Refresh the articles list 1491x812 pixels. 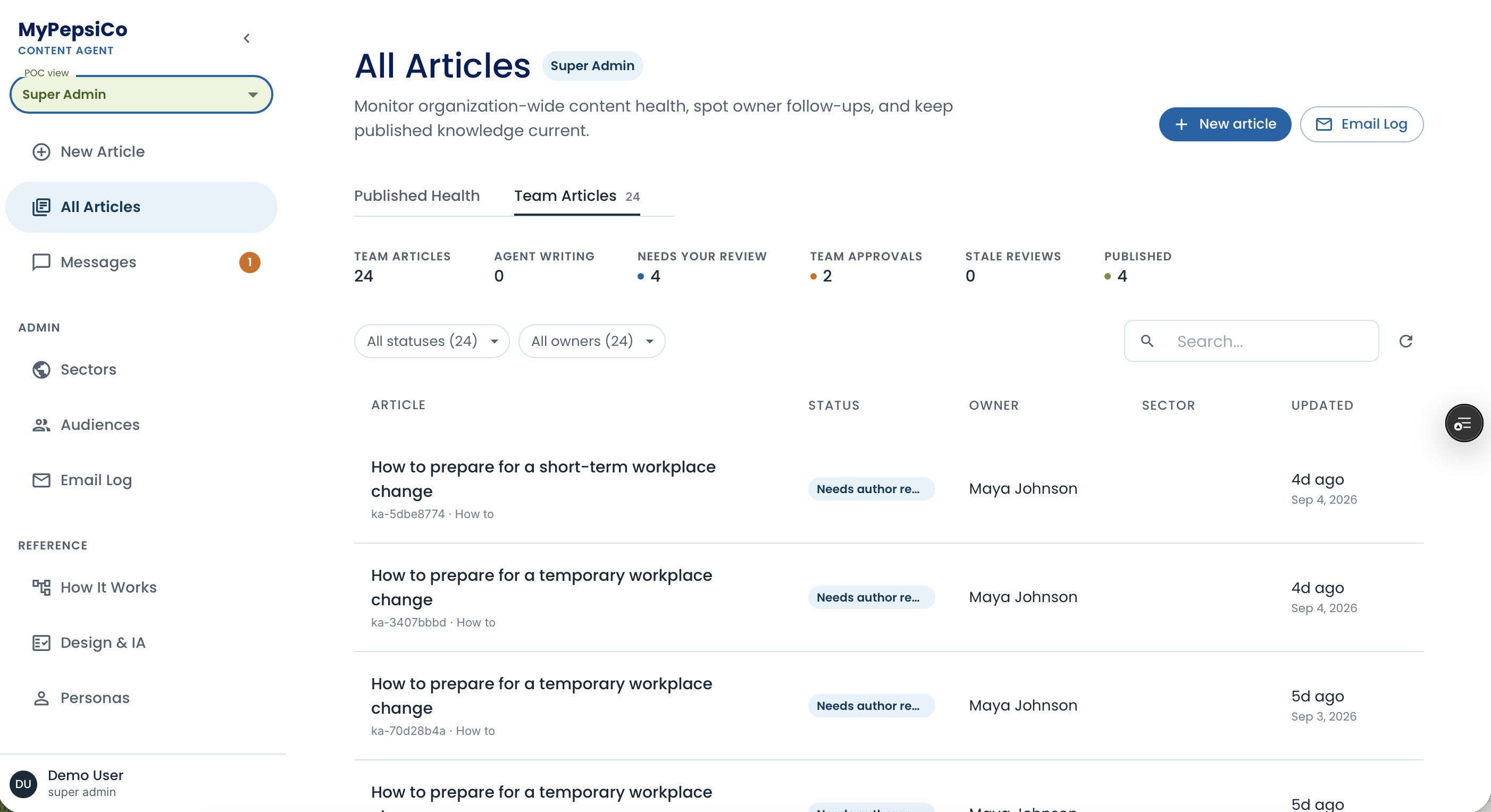click(1406, 341)
